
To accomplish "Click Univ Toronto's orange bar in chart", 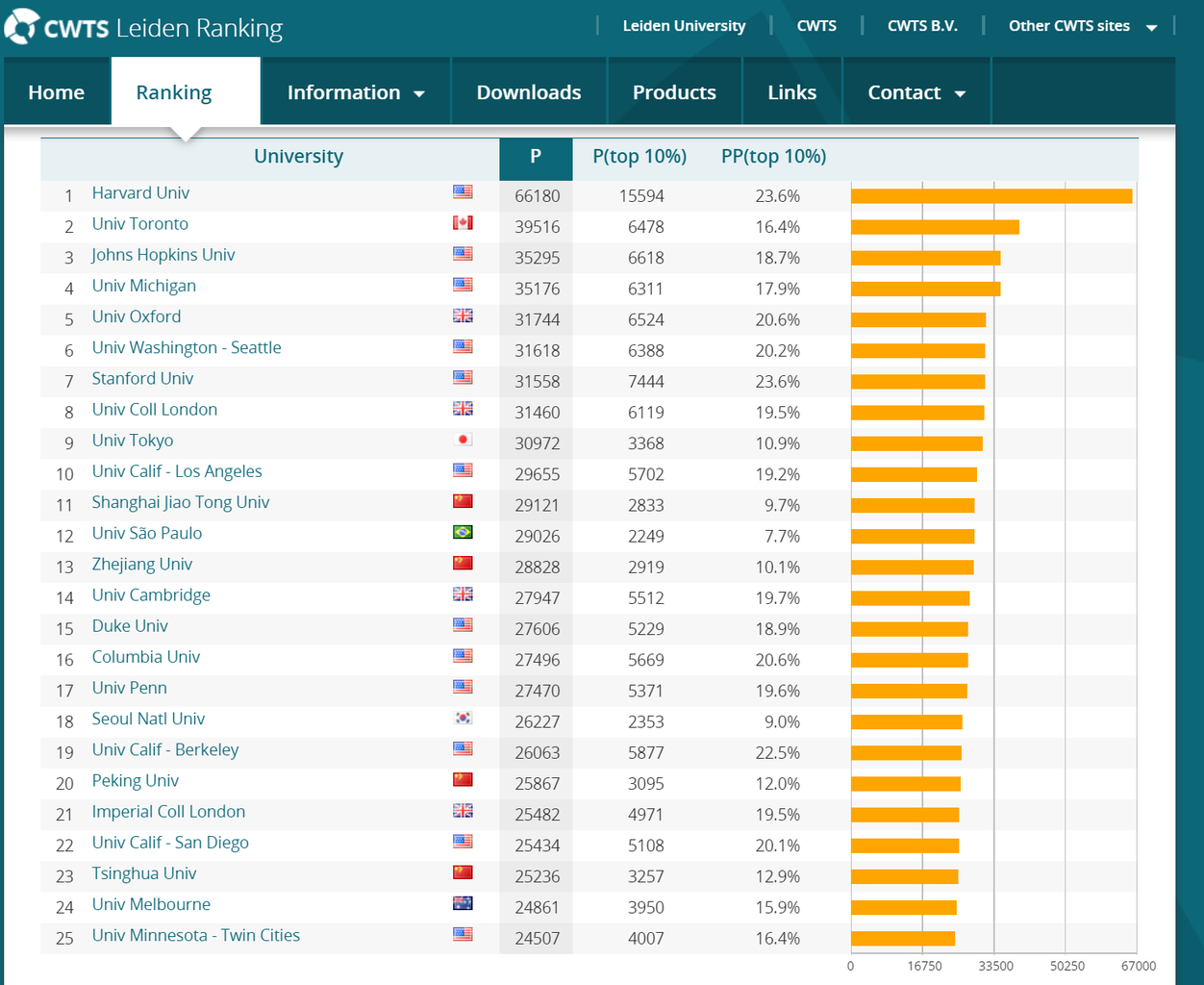I will pos(935,227).
